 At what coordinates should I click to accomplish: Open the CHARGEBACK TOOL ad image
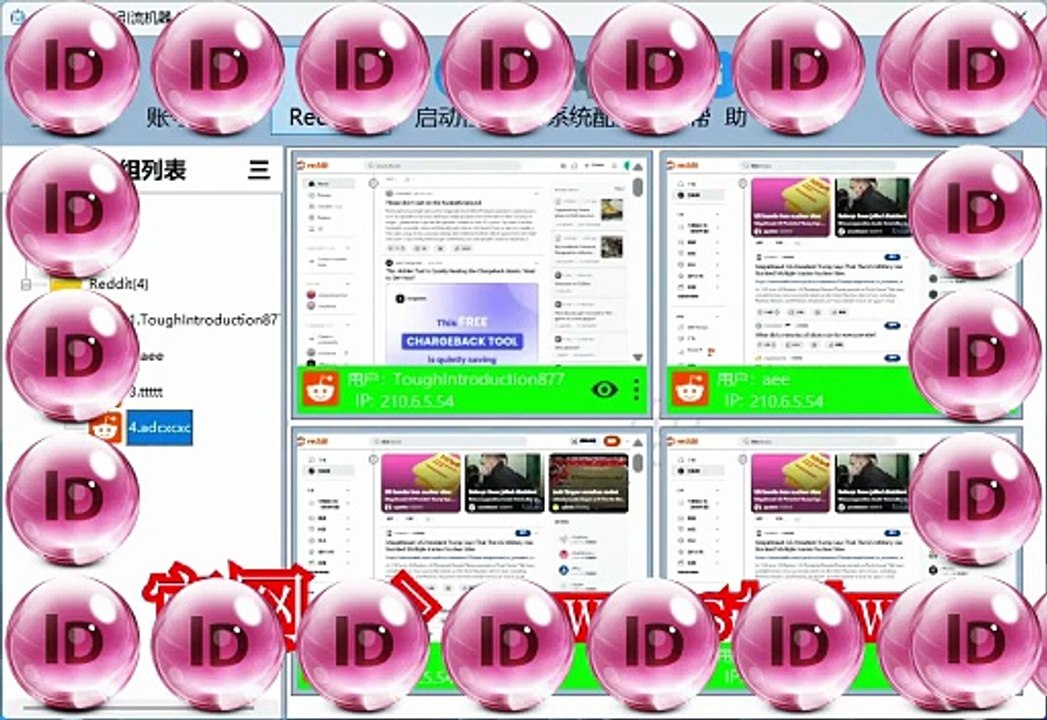(462, 325)
